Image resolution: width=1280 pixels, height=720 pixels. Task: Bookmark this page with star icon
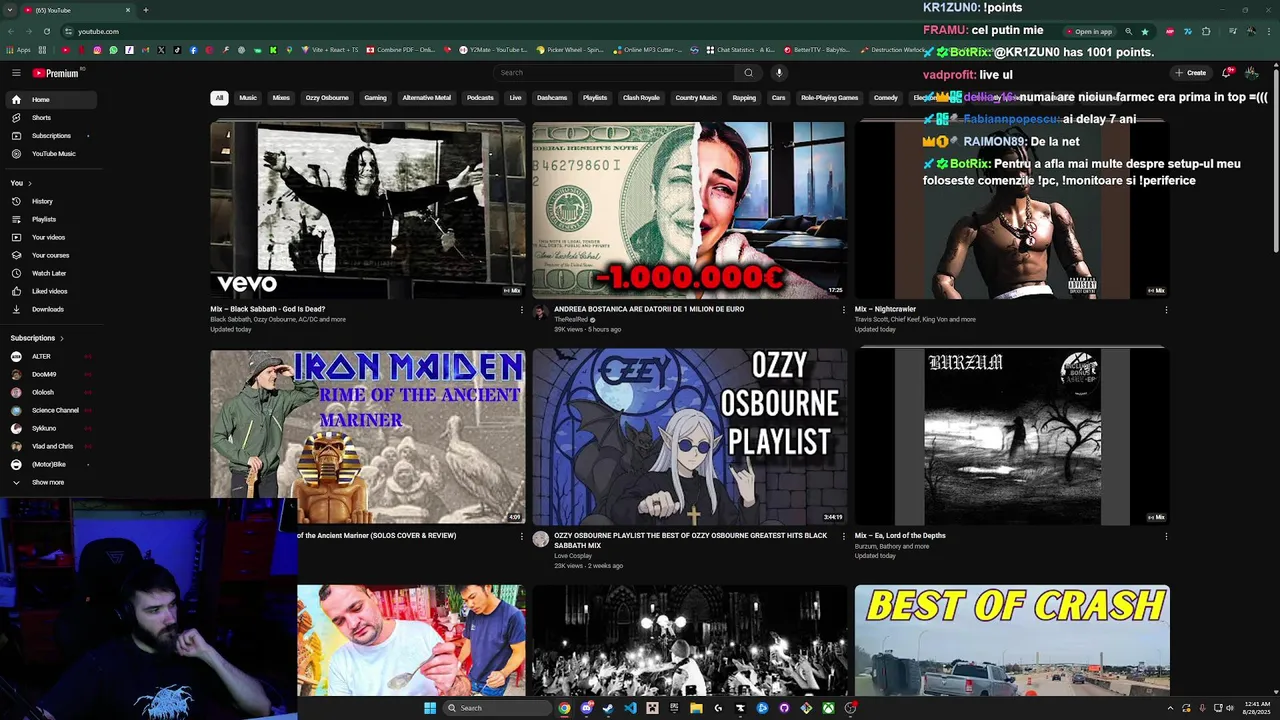pos(1145,31)
